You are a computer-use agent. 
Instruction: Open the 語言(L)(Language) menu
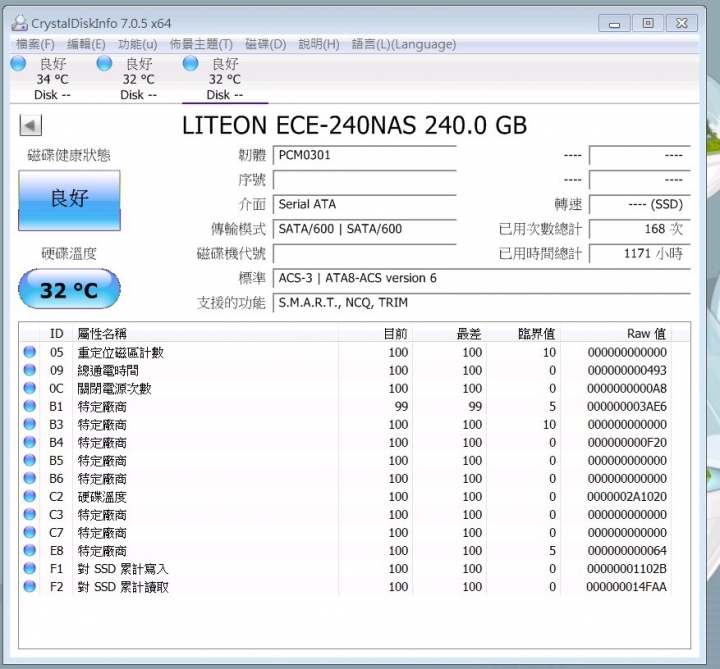[x=404, y=44]
